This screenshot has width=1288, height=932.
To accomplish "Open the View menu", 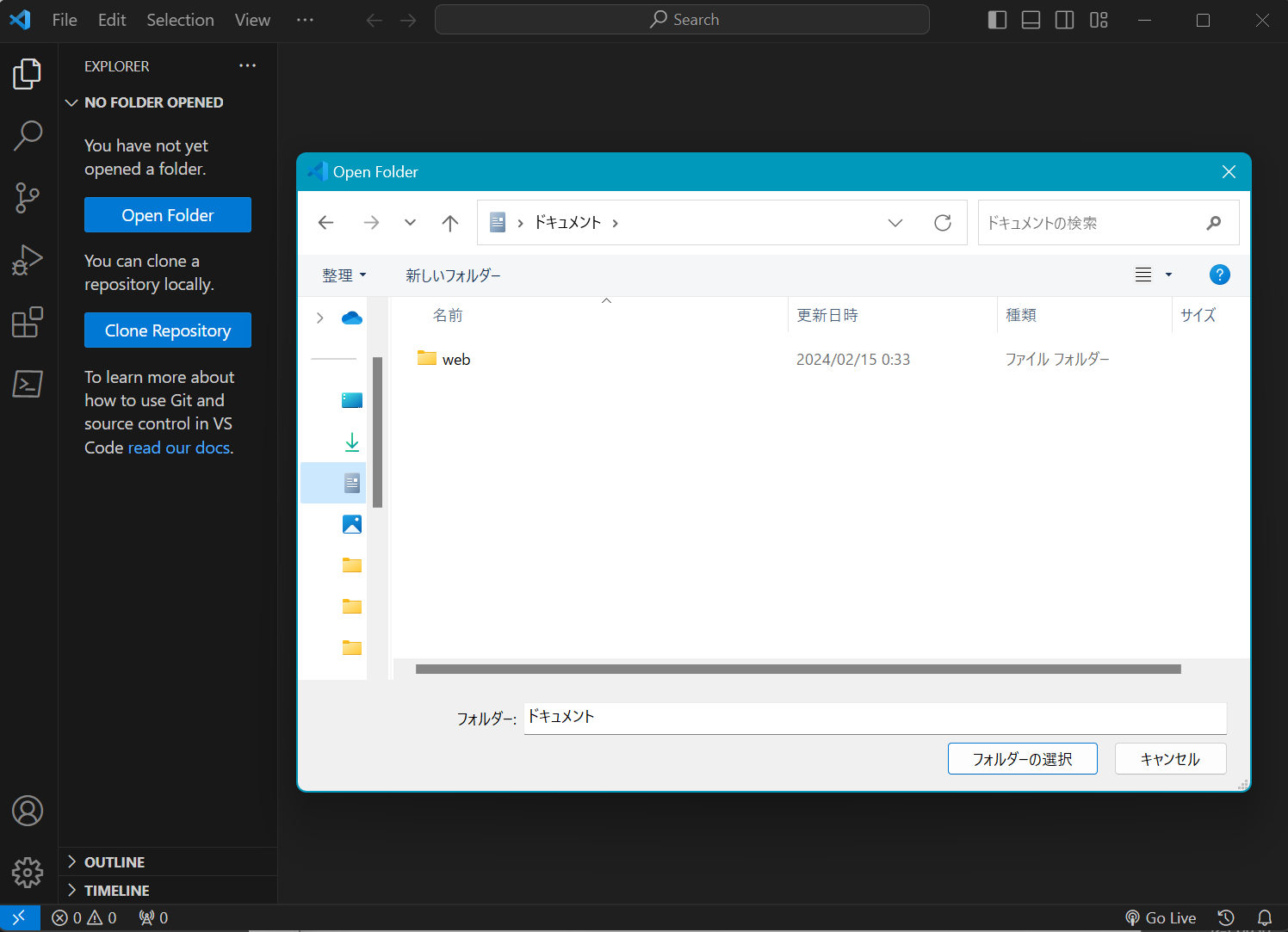I will [252, 20].
